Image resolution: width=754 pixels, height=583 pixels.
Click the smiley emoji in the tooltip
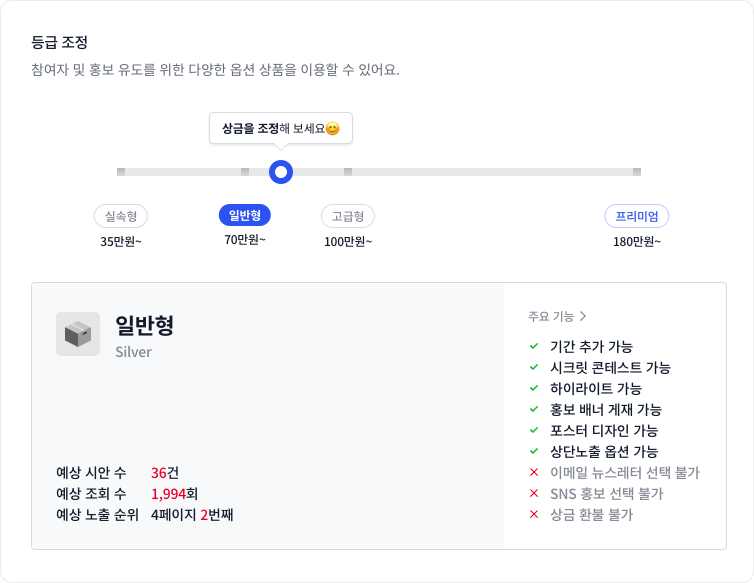click(x=333, y=128)
